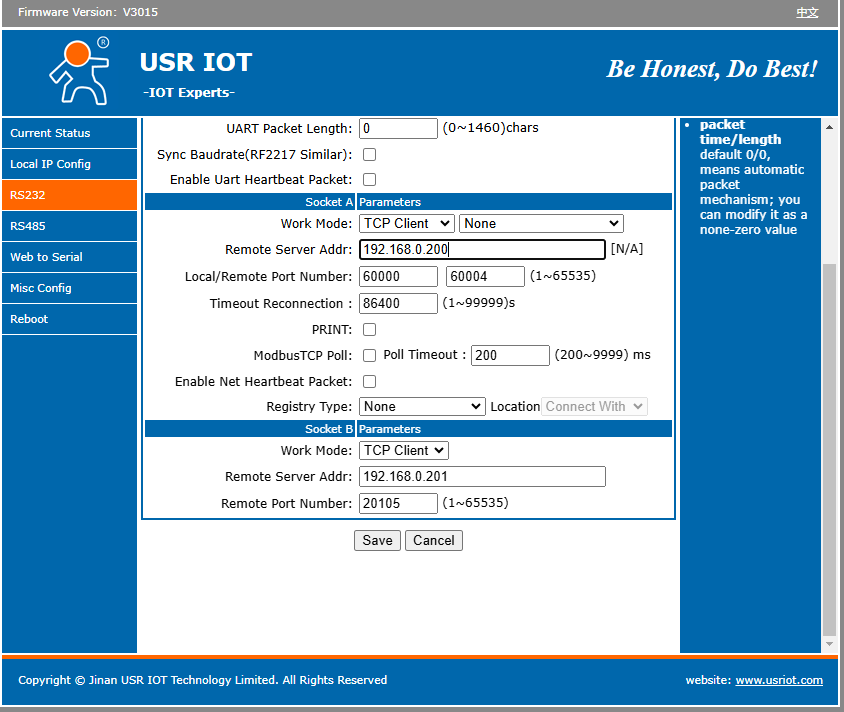Expand the Registry Type dropdown
The image size is (844, 712).
point(422,406)
